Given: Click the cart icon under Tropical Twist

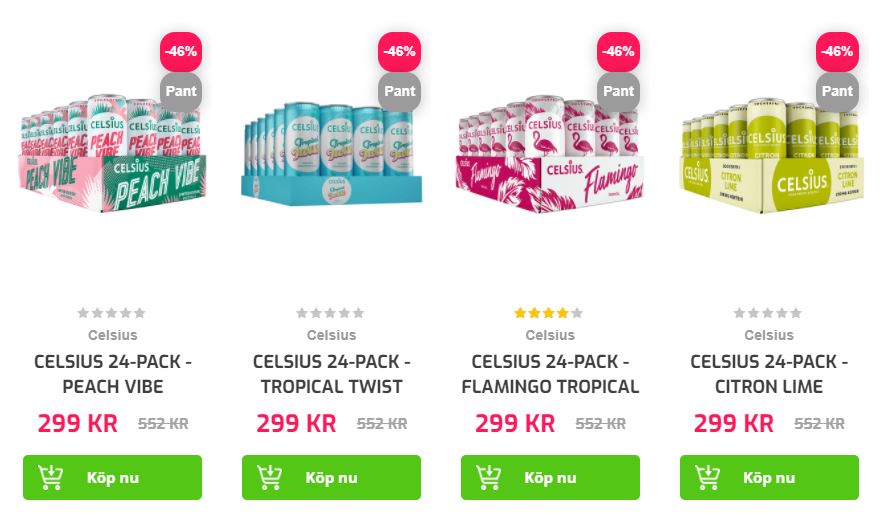Looking at the screenshot, I should (x=269, y=477).
